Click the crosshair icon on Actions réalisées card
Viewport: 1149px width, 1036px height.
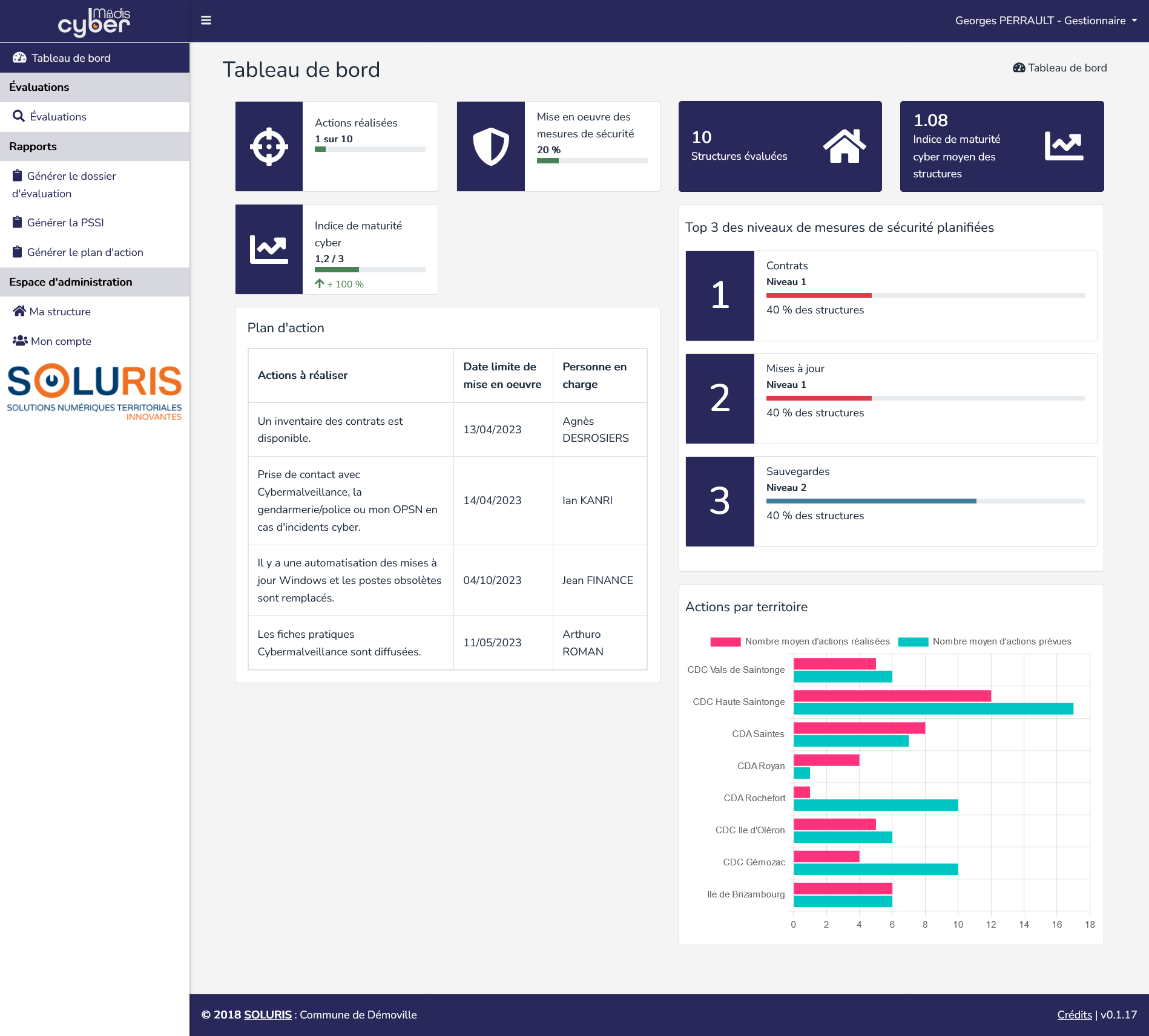(269, 146)
